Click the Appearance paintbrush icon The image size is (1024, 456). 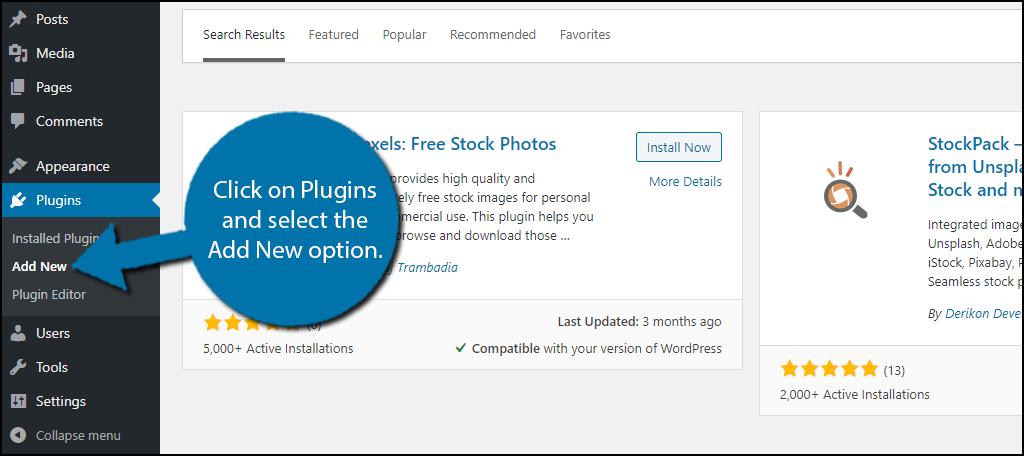(18, 166)
